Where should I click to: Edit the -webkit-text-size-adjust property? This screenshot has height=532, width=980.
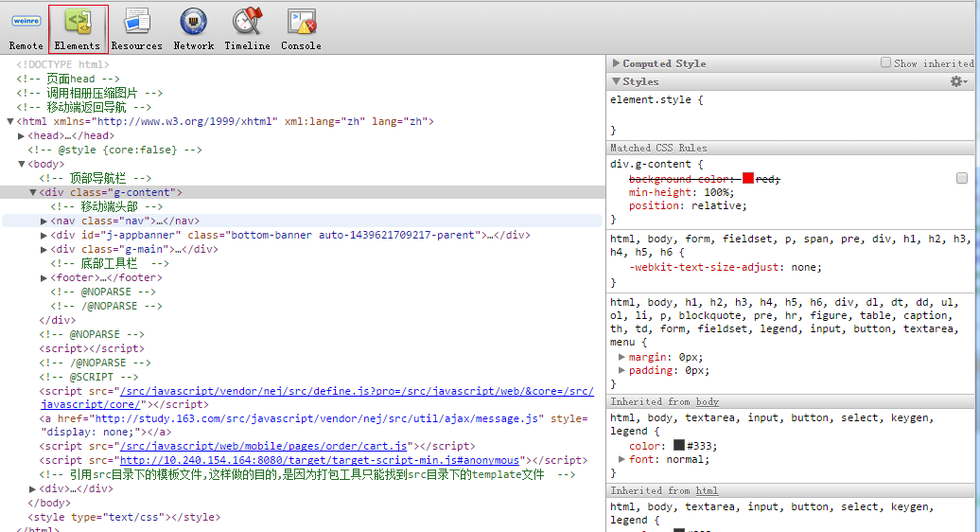tap(725, 267)
